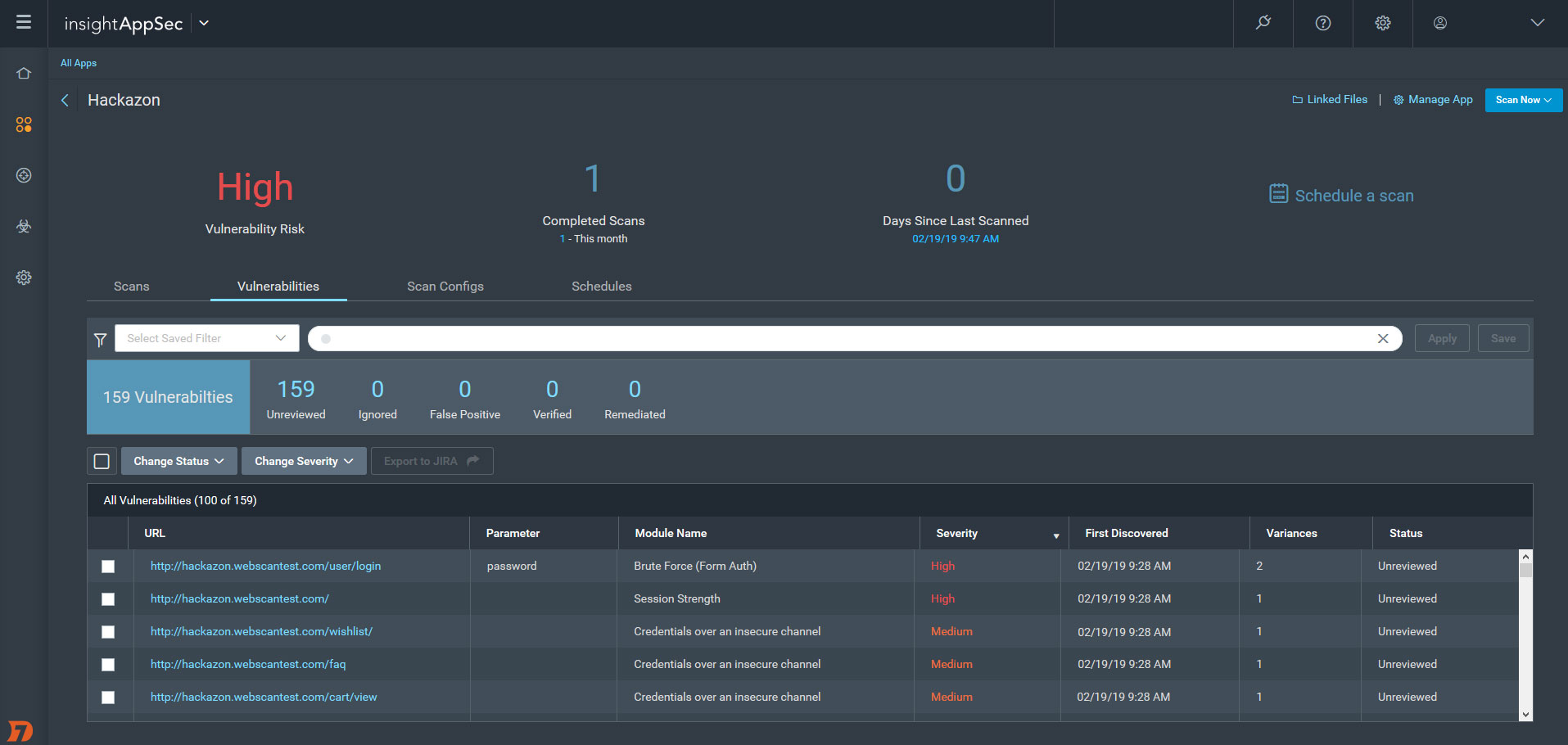Sort by the Module Name column header
This screenshot has height=745, width=1568.
click(671, 533)
